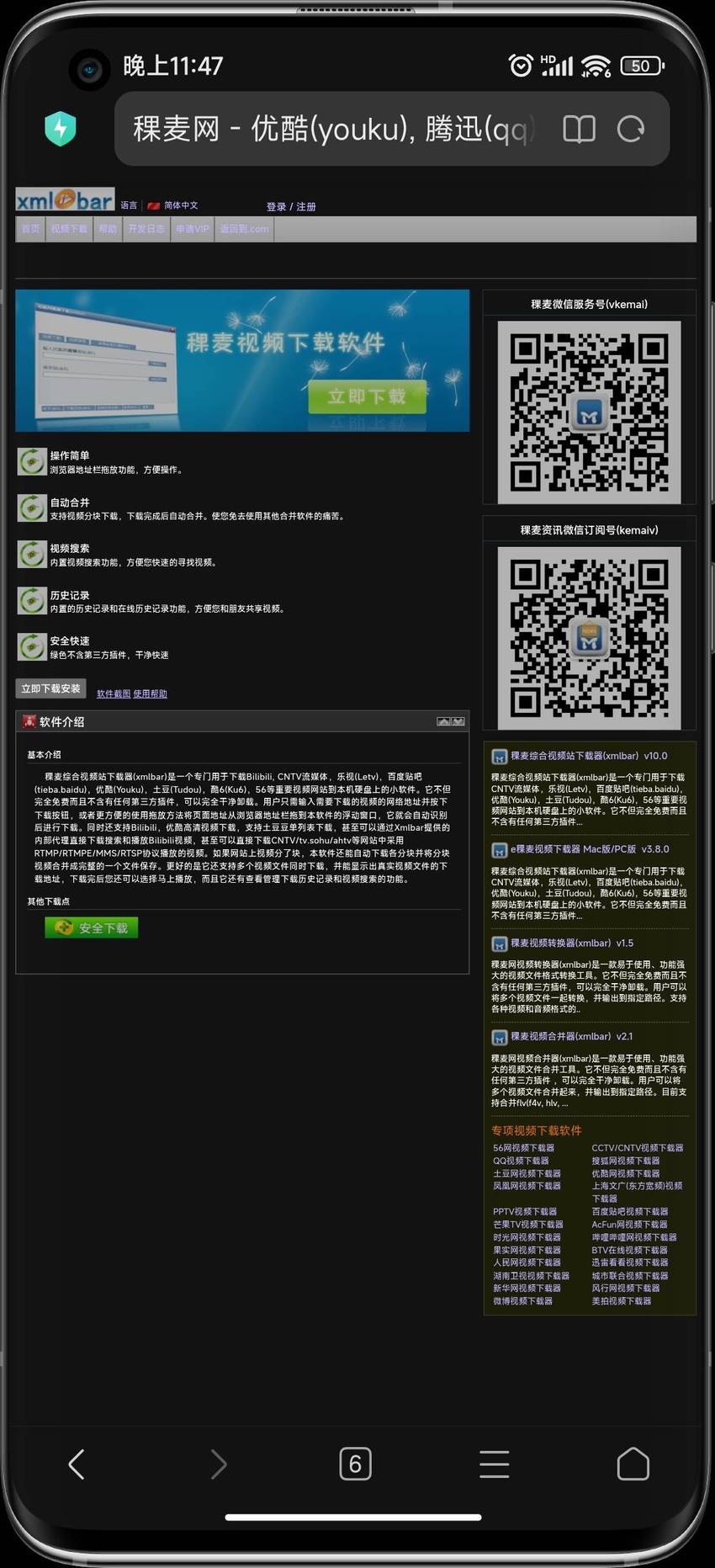Click the 自动合并 feature icon
This screenshot has width=715, height=1568.
pos(32,508)
